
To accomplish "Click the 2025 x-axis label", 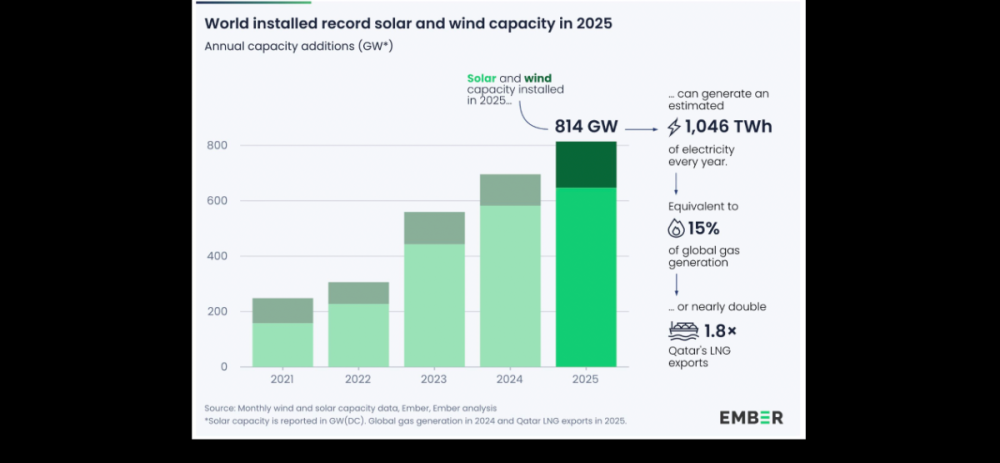I will [x=586, y=381].
